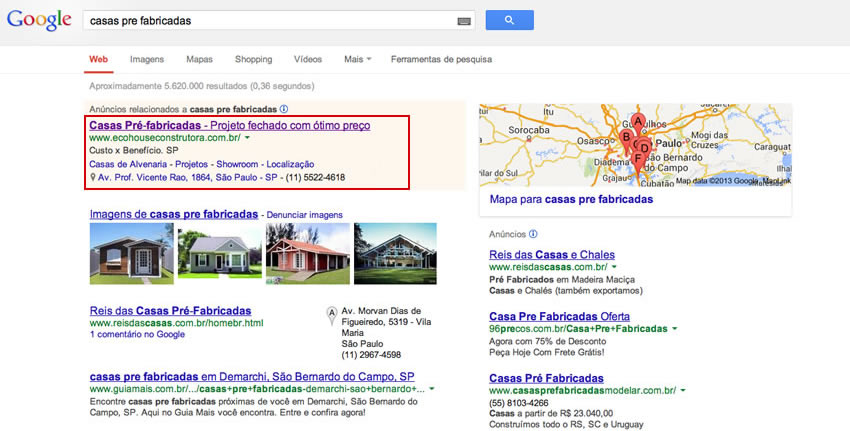This screenshot has height=431, width=850.
Task: Open 'Mapa para casas pre fabricadas' link
Action: pyautogui.click(x=571, y=199)
